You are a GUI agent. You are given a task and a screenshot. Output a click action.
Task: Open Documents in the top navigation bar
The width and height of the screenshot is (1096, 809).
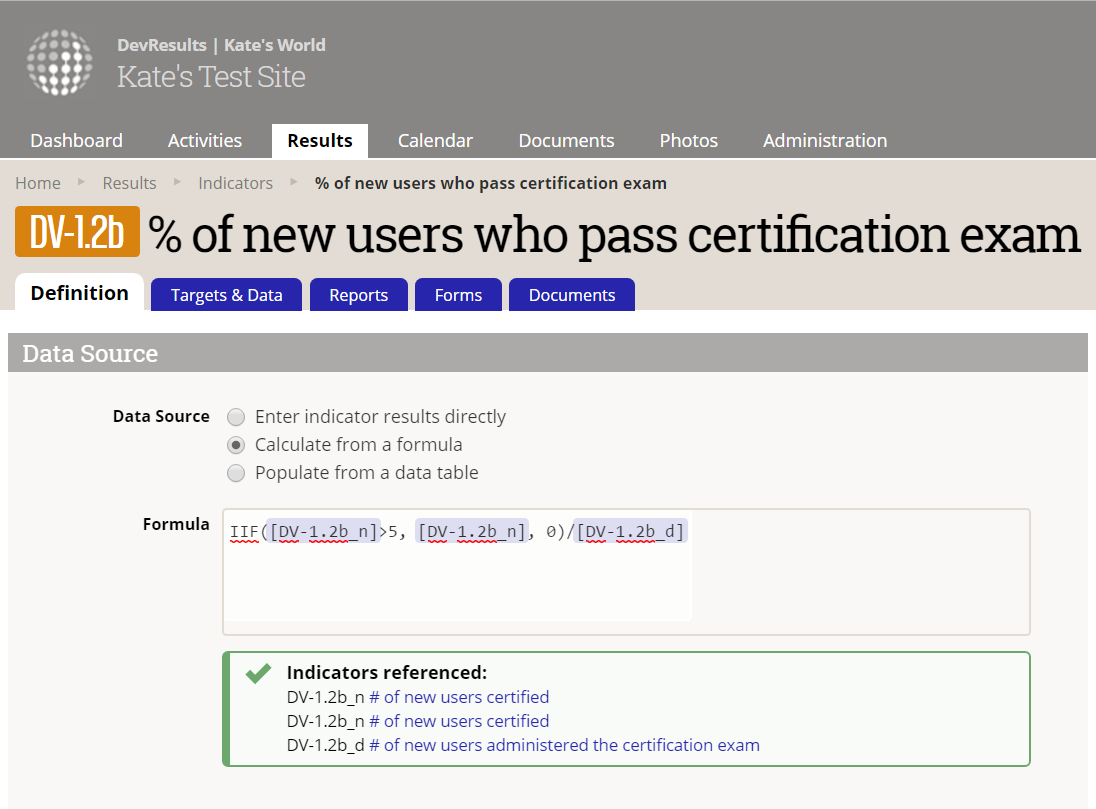(x=566, y=141)
